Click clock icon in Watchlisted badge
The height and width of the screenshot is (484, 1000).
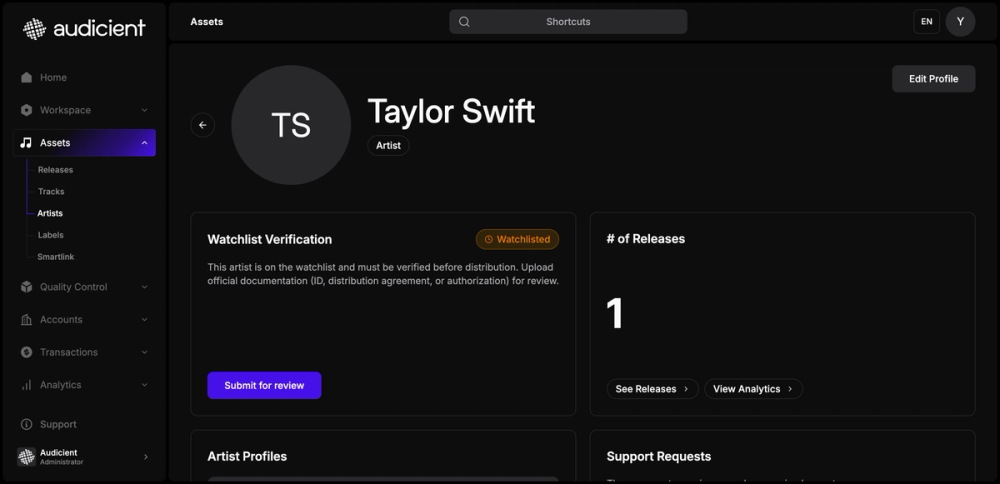pyautogui.click(x=489, y=240)
